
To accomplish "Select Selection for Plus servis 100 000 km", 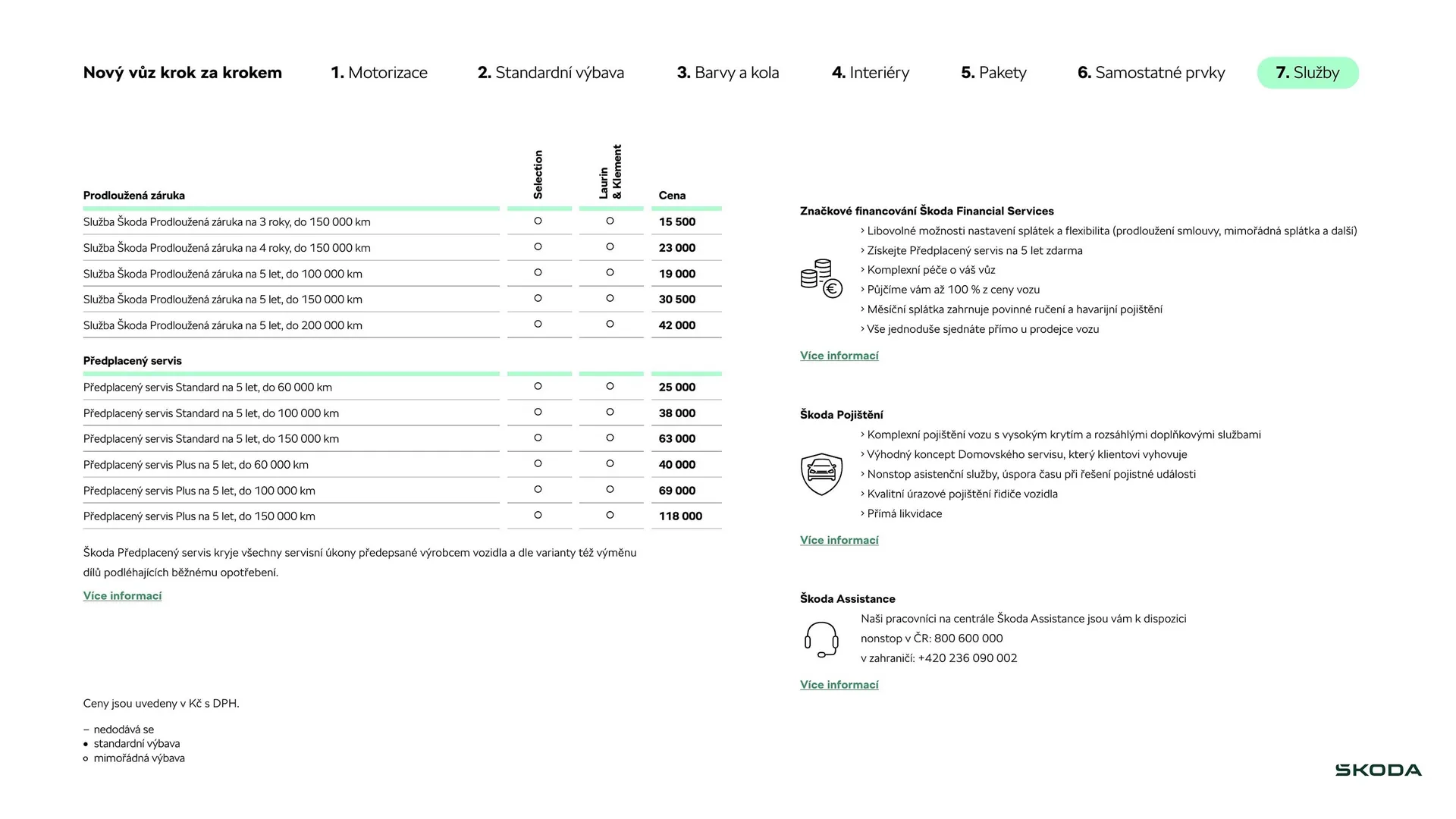I will [538, 490].
